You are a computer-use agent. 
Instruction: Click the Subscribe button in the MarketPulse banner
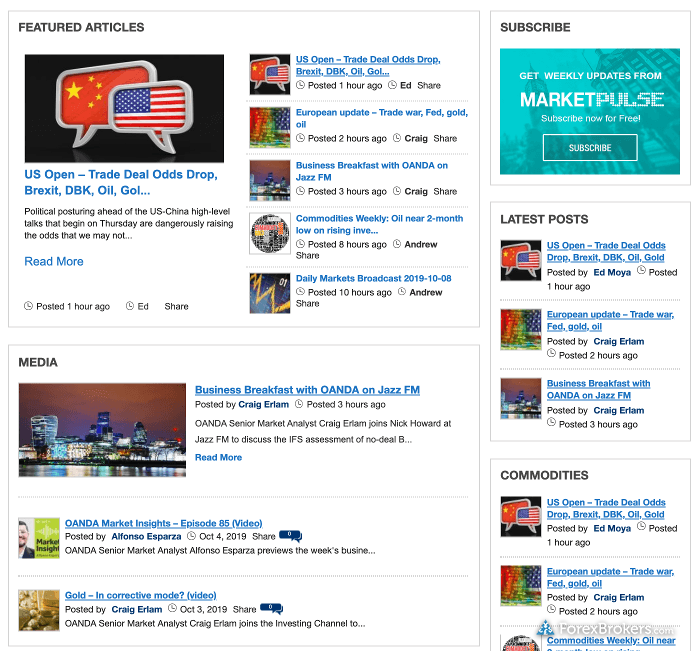point(590,148)
